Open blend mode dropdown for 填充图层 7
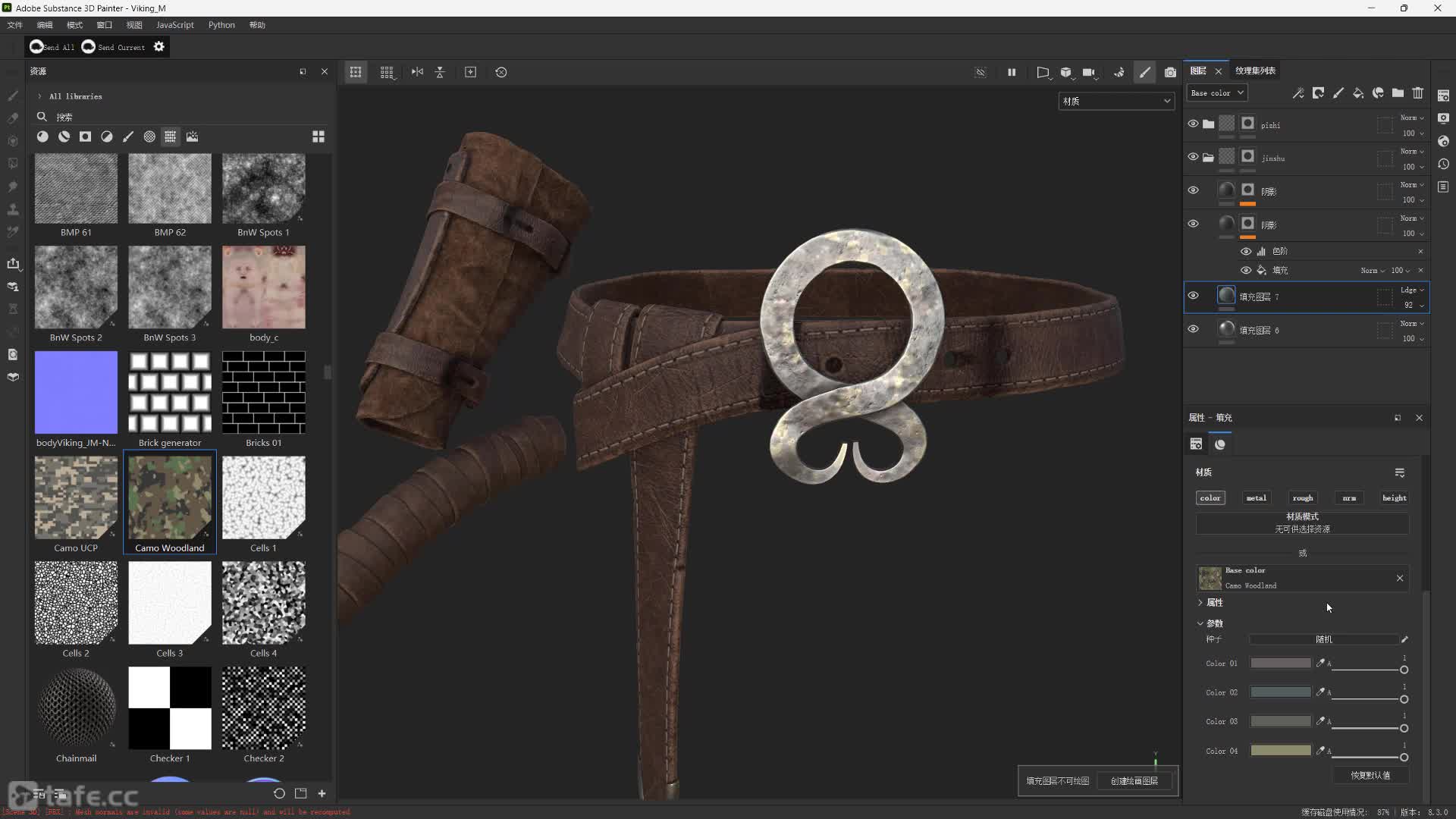Image resolution: width=1456 pixels, height=819 pixels. [x=1412, y=290]
